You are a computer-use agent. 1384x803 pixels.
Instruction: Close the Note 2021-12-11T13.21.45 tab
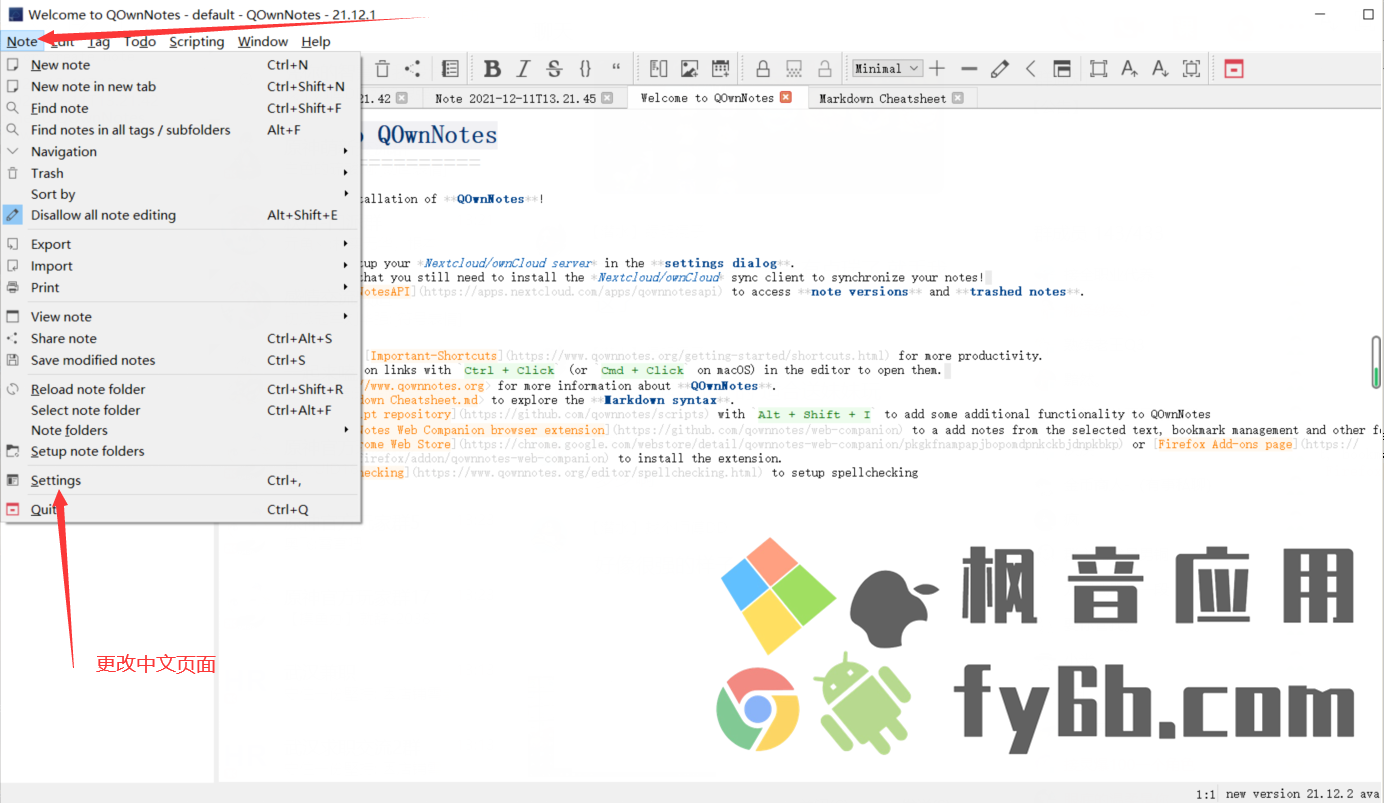click(x=608, y=98)
